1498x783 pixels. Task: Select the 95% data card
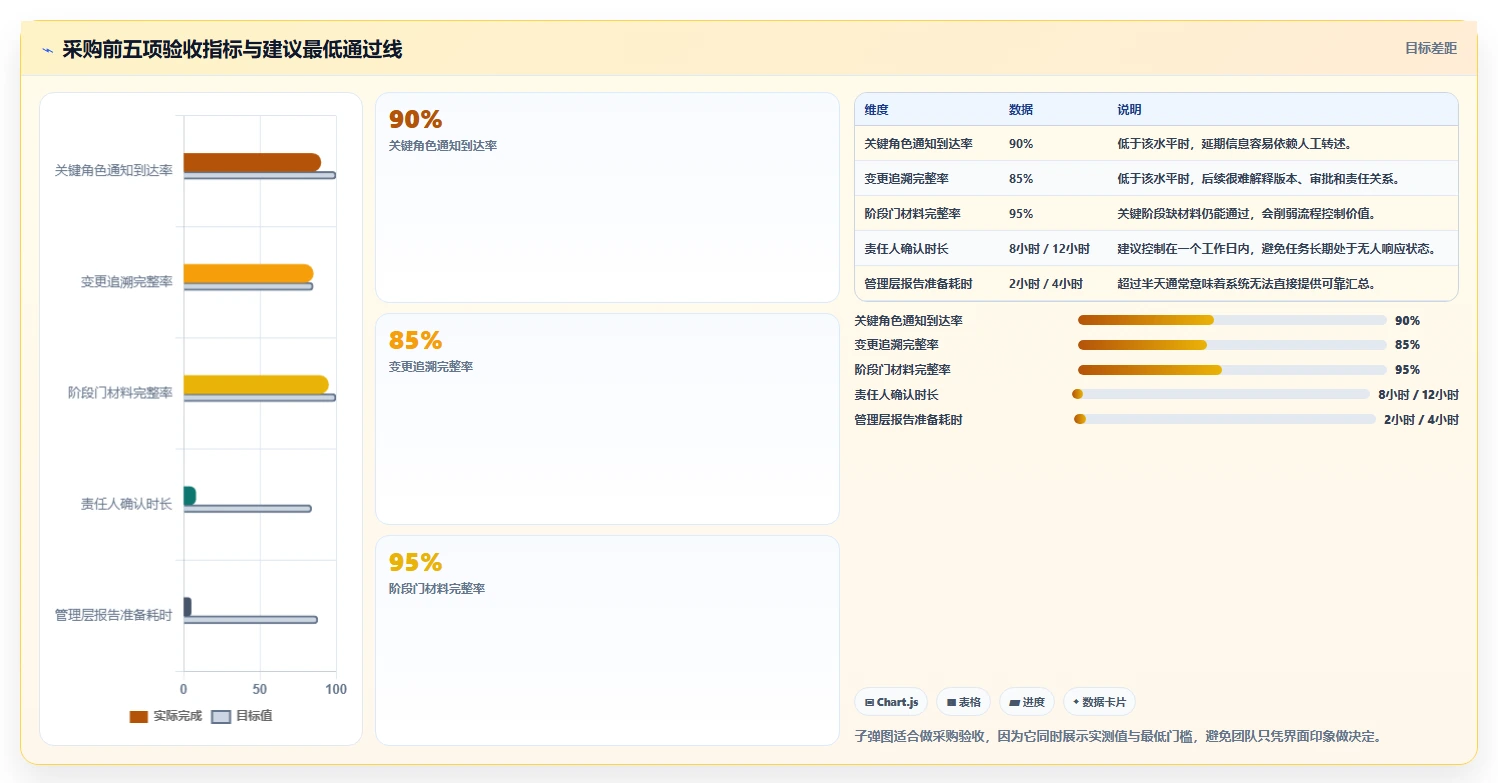coord(607,640)
